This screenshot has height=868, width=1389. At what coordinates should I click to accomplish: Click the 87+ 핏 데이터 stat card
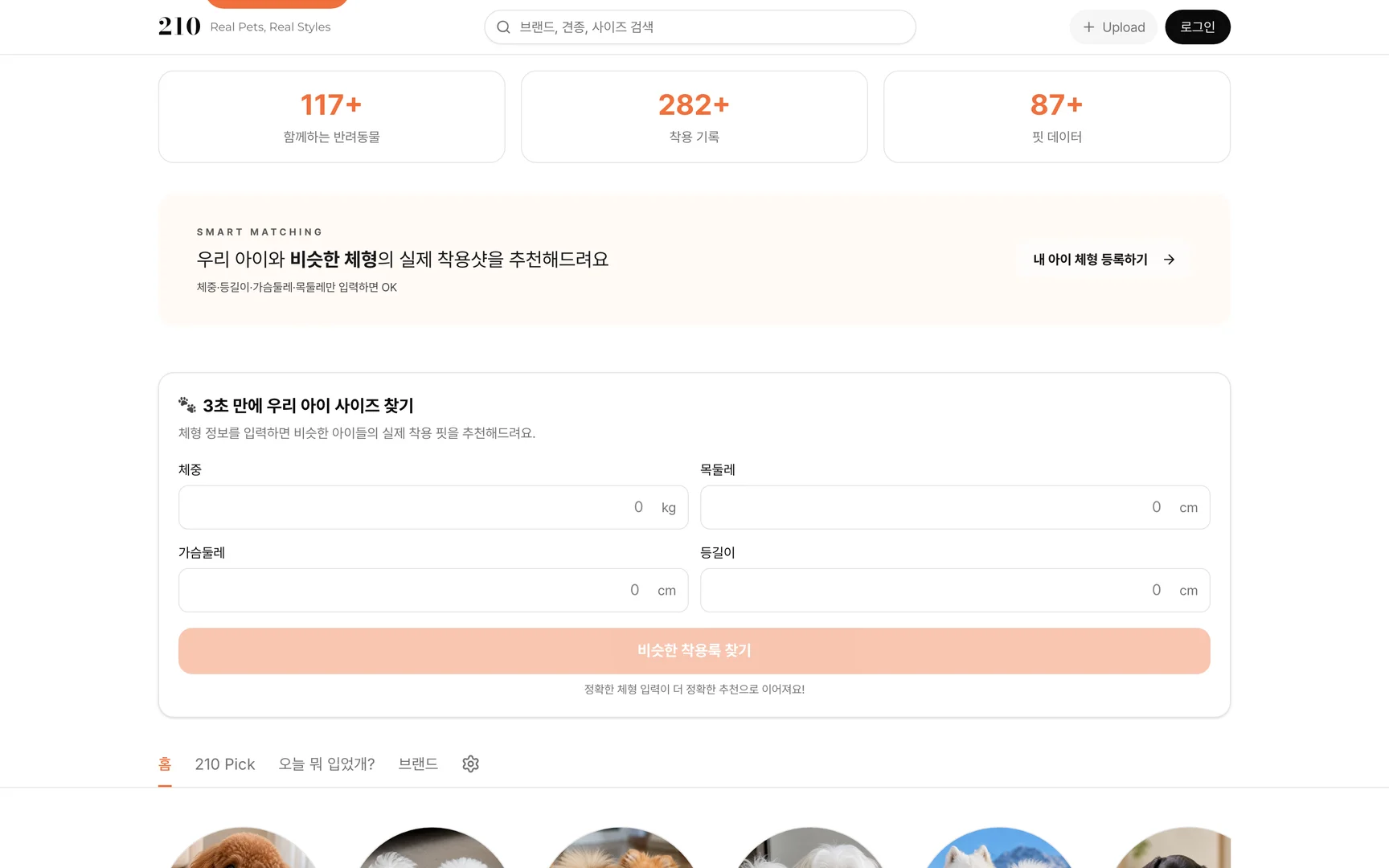[x=1057, y=117]
